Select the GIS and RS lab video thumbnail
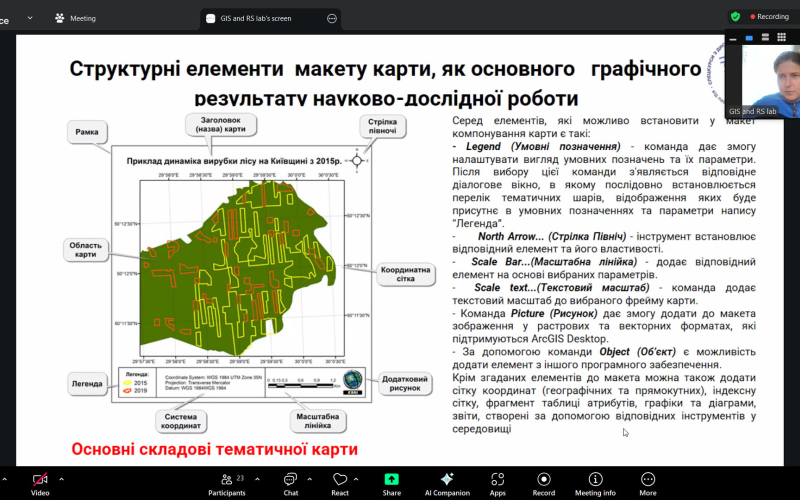The height and width of the screenshot is (500, 800). 763,77
